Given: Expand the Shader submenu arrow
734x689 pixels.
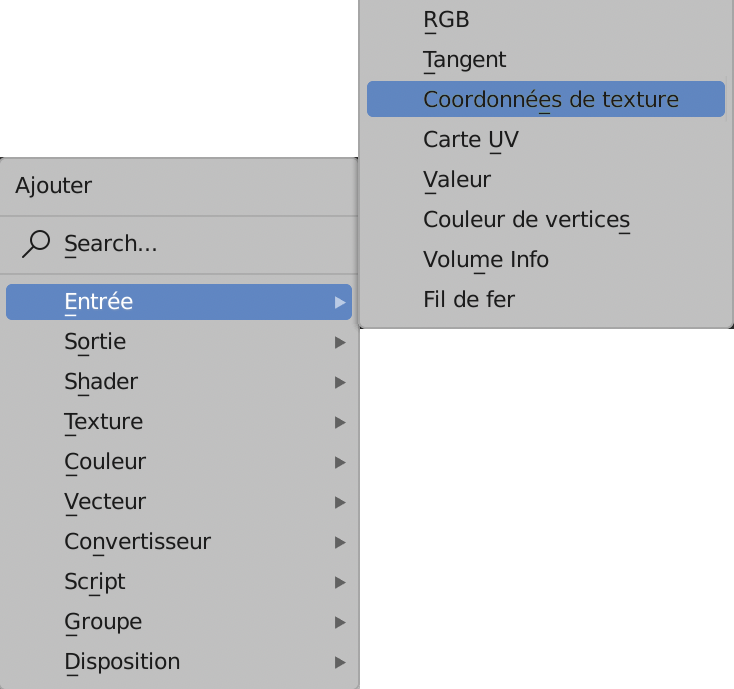Looking at the screenshot, I should pyautogui.click(x=341, y=382).
